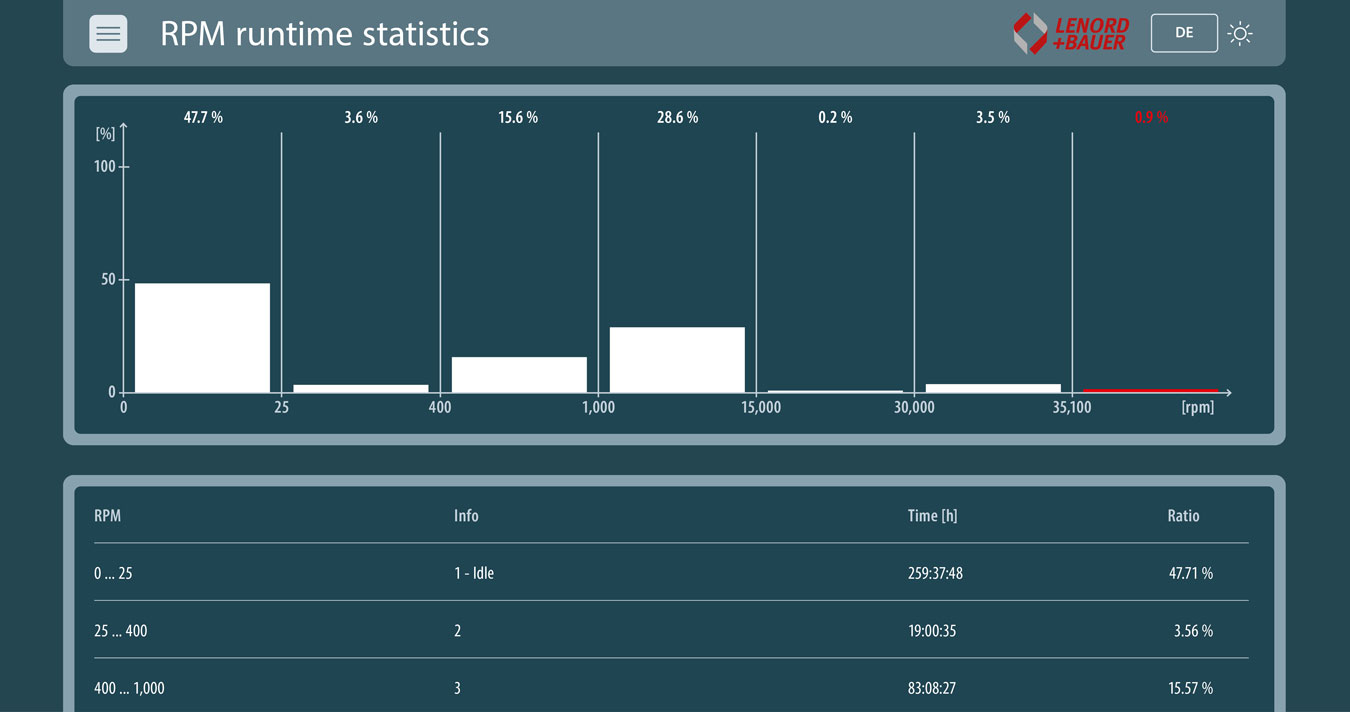
Task: Click the 0–25 rpm histogram bar
Action: click(202, 338)
